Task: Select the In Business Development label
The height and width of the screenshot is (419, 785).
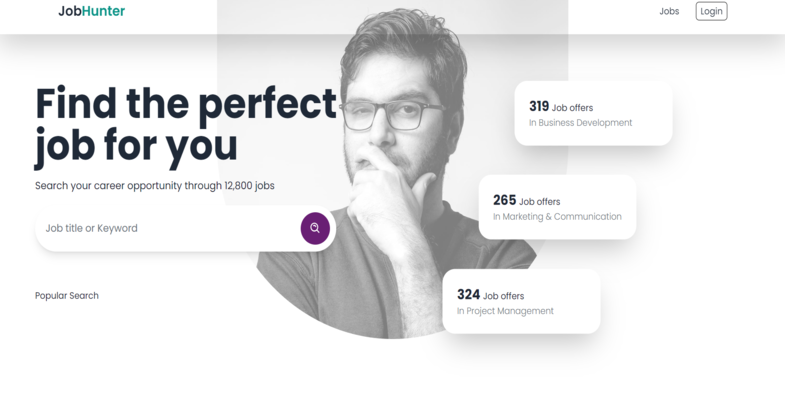Action: (x=580, y=123)
